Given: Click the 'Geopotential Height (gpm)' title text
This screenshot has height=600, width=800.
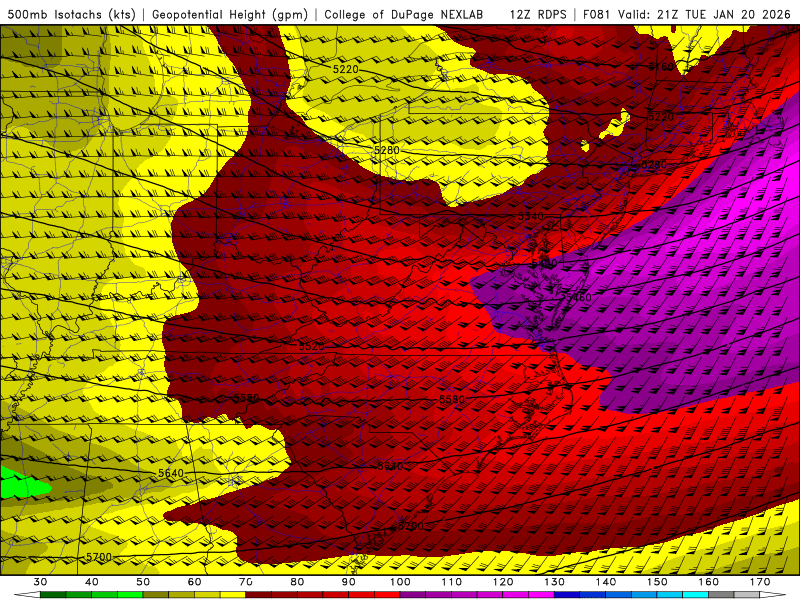Looking at the screenshot, I should tap(230, 15).
